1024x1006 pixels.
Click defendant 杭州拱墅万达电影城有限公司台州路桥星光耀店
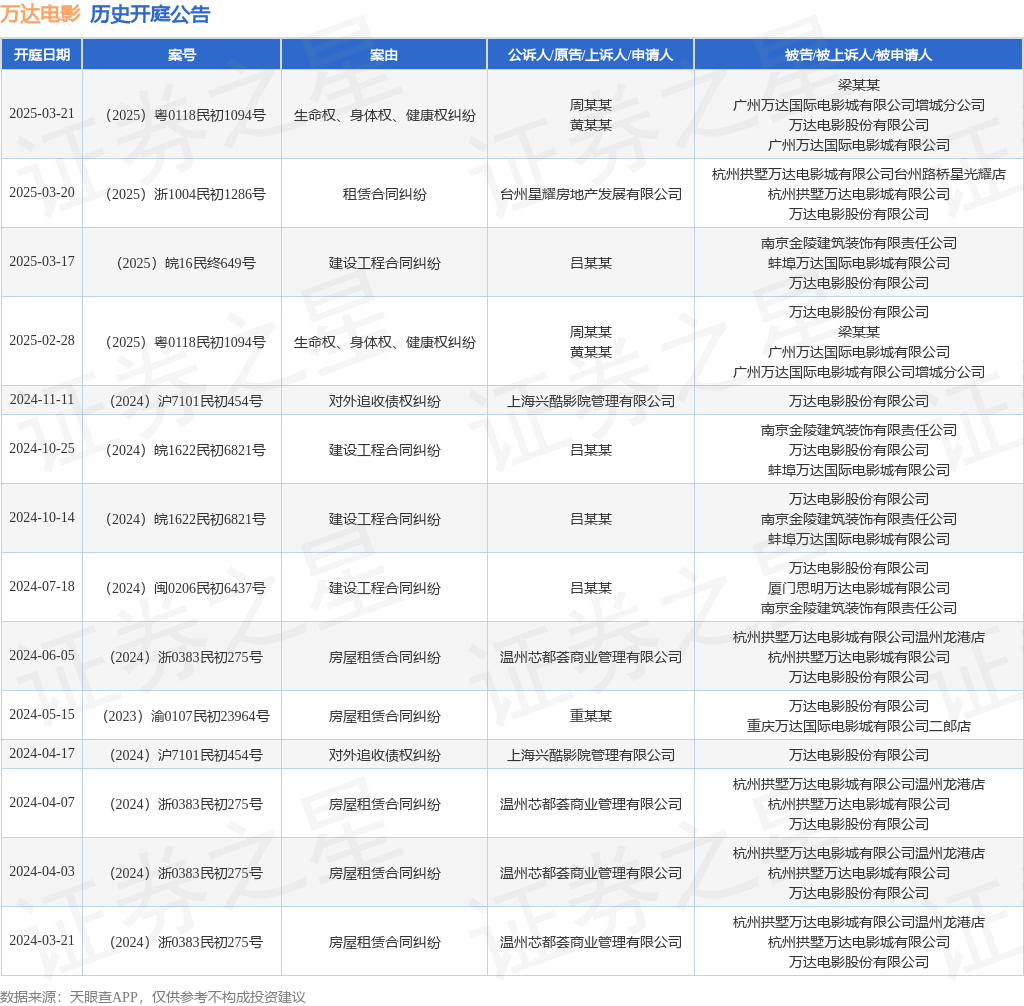pos(858,174)
